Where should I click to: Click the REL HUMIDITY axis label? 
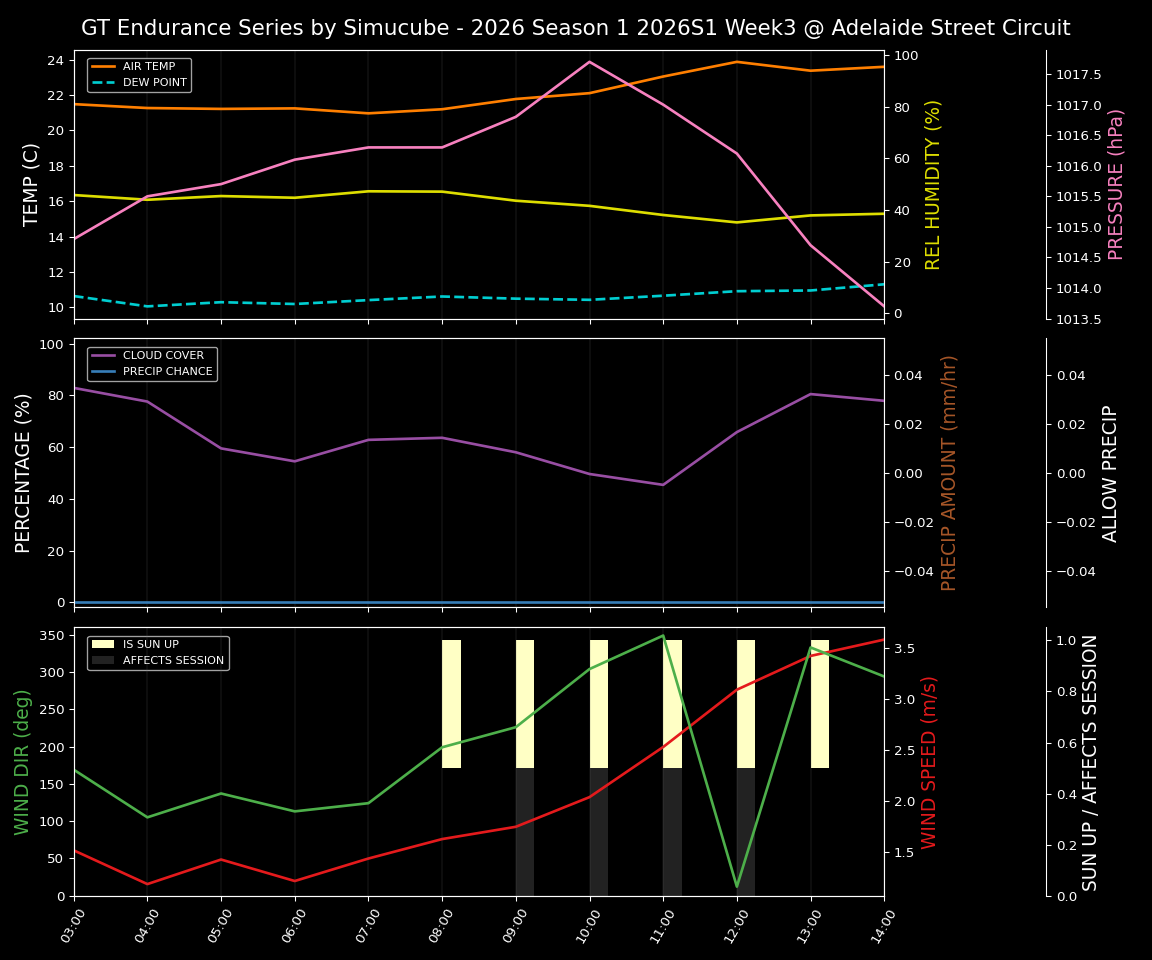pos(934,182)
